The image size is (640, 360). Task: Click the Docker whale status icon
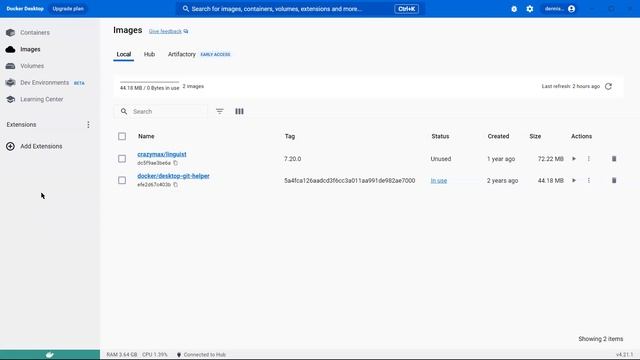pos(50,355)
